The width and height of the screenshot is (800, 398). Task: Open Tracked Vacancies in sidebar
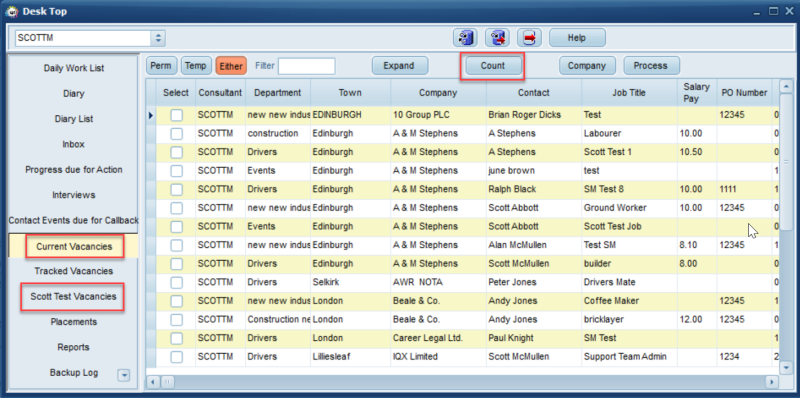73,271
